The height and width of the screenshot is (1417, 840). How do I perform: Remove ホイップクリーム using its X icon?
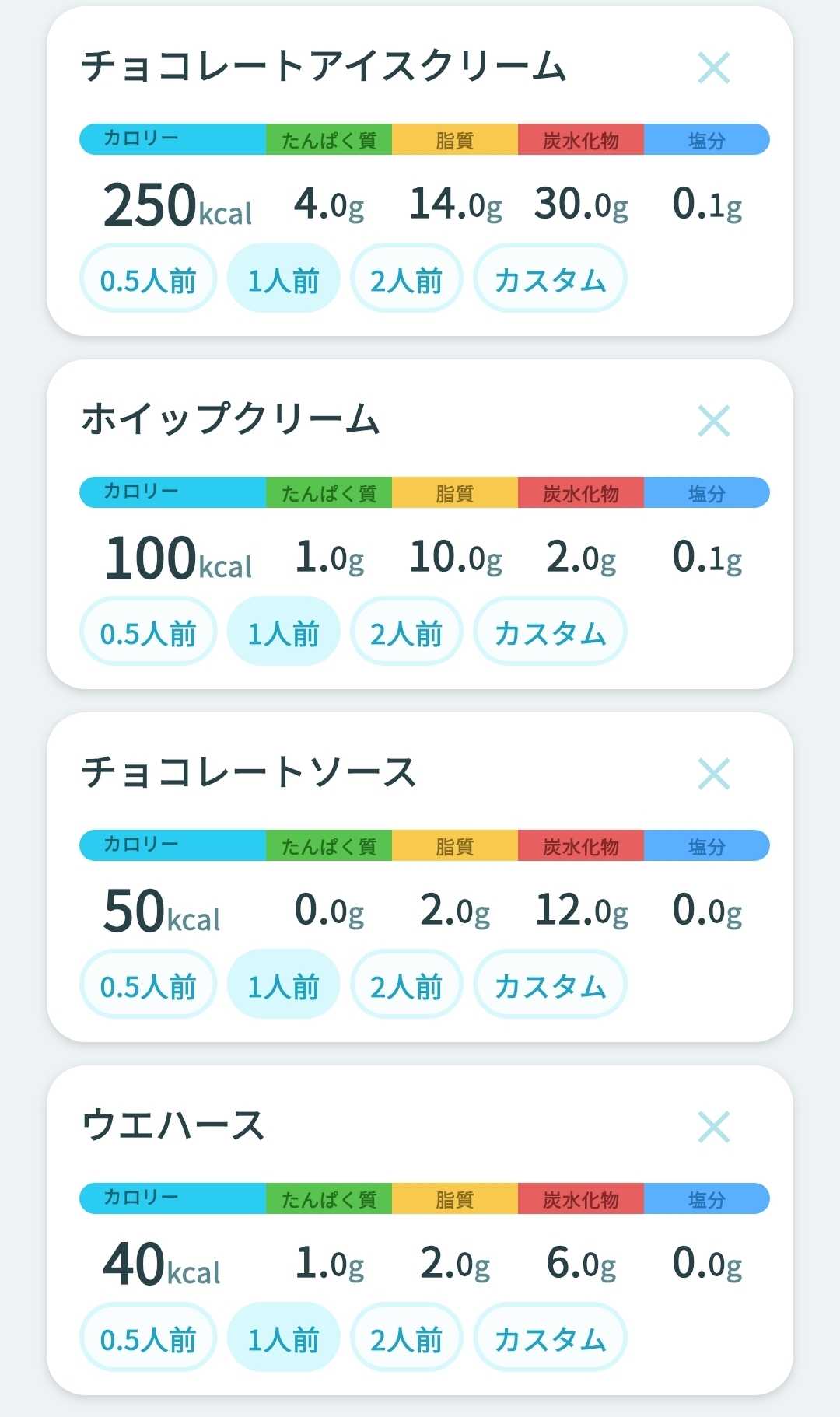[x=713, y=421]
